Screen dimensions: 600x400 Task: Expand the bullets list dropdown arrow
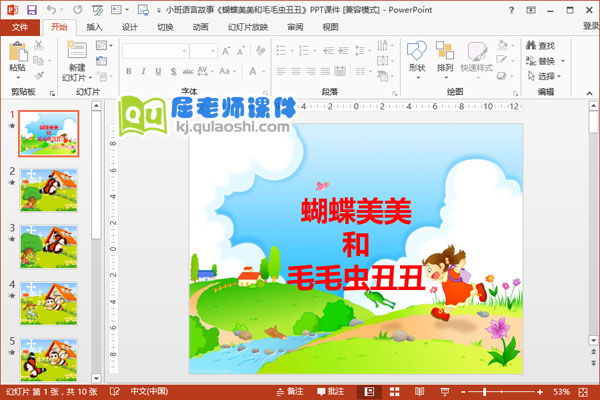tap(292, 51)
